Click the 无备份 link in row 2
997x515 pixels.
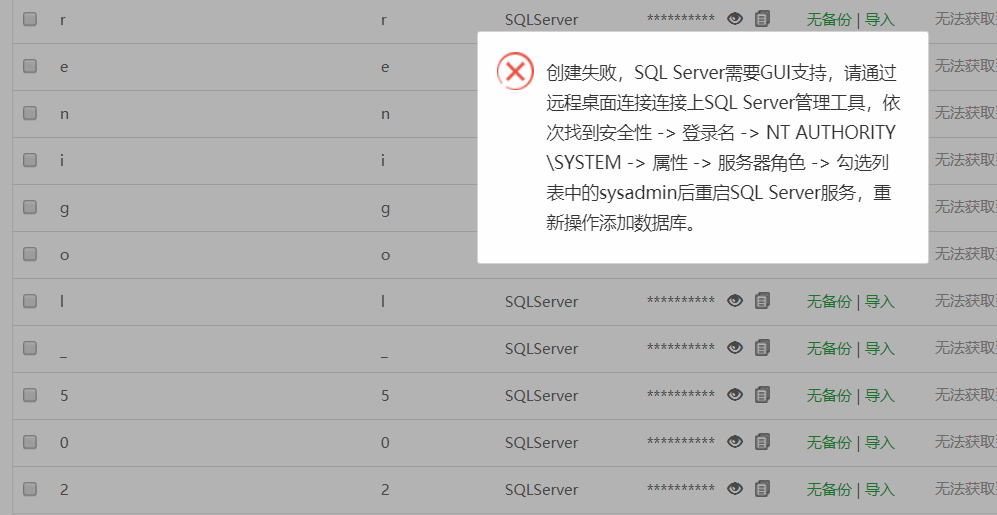[x=829, y=490]
